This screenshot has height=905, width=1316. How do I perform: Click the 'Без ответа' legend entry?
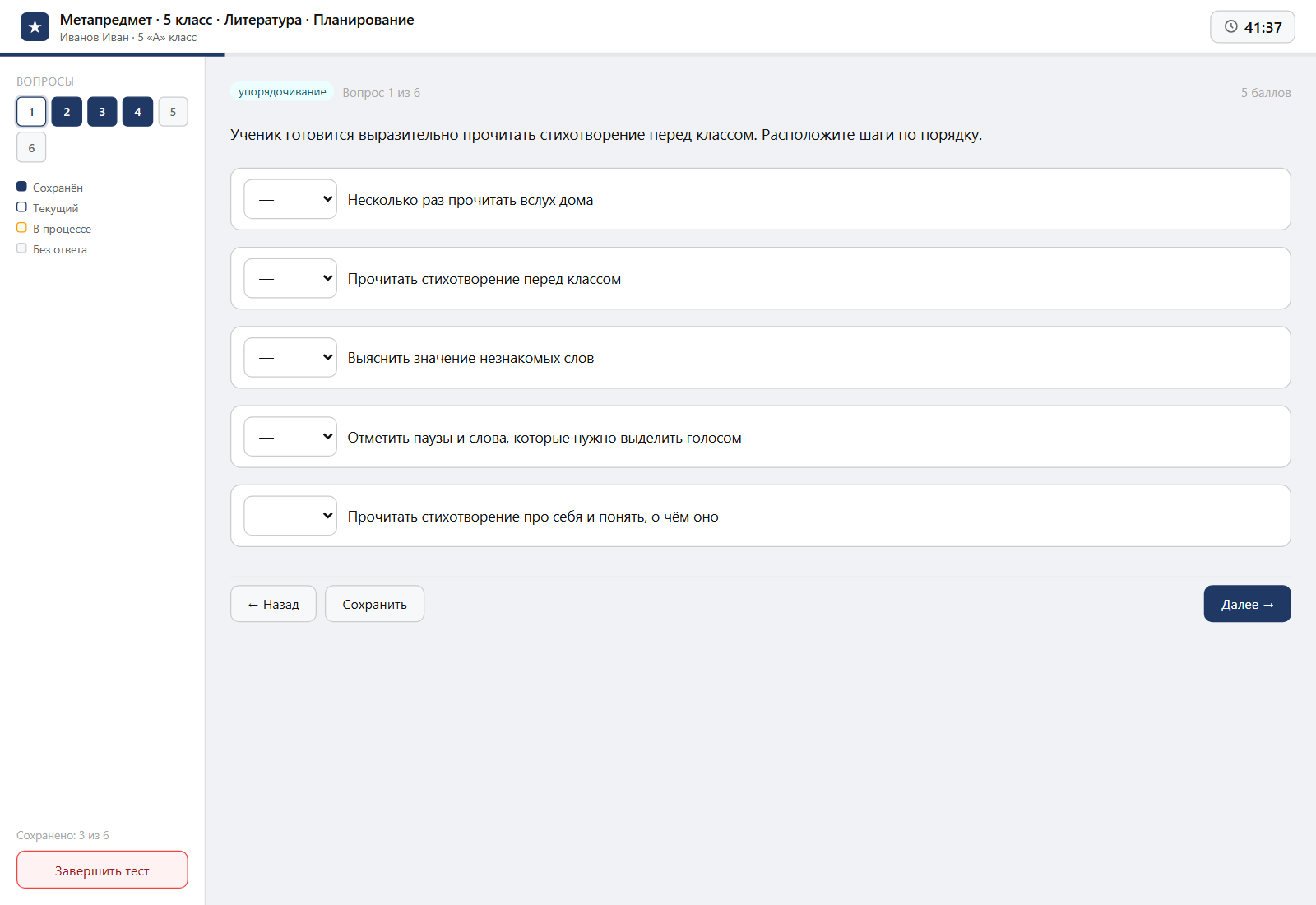click(52, 249)
